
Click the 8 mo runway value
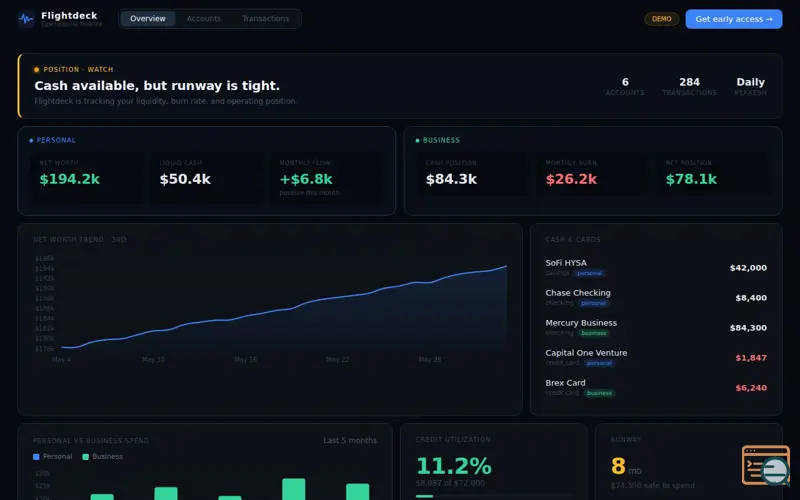626,466
